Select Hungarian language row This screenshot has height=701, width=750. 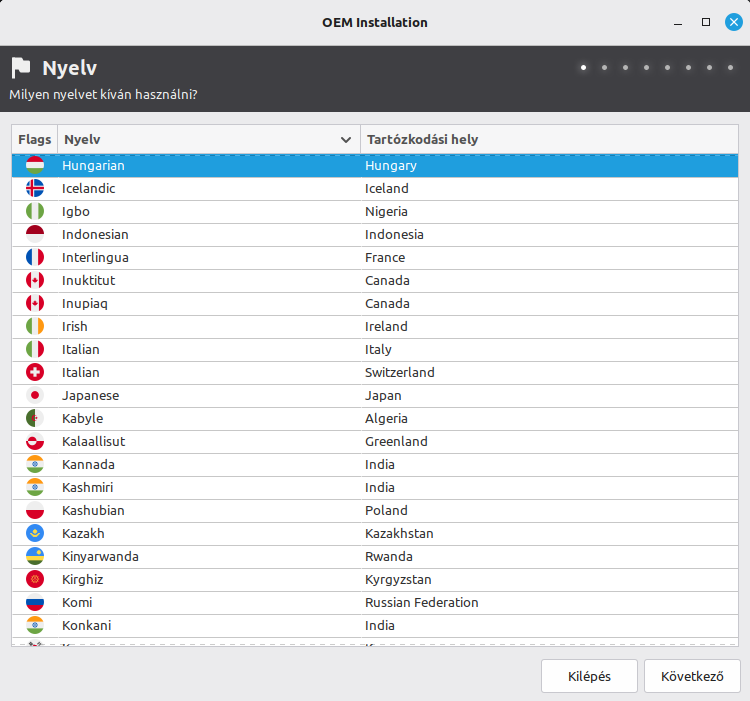coord(200,165)
